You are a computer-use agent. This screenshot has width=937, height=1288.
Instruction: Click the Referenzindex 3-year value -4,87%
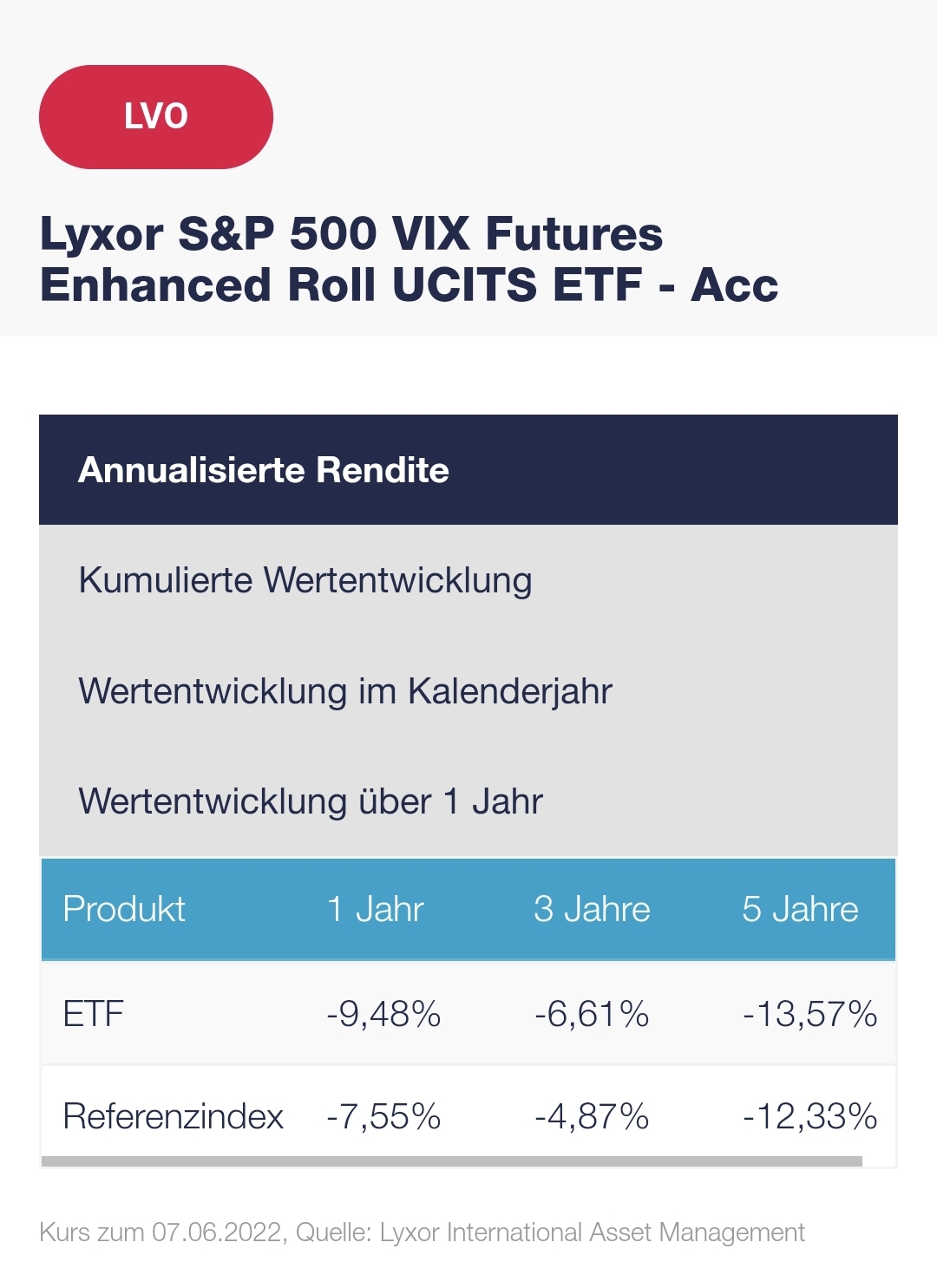point(592,1116)
